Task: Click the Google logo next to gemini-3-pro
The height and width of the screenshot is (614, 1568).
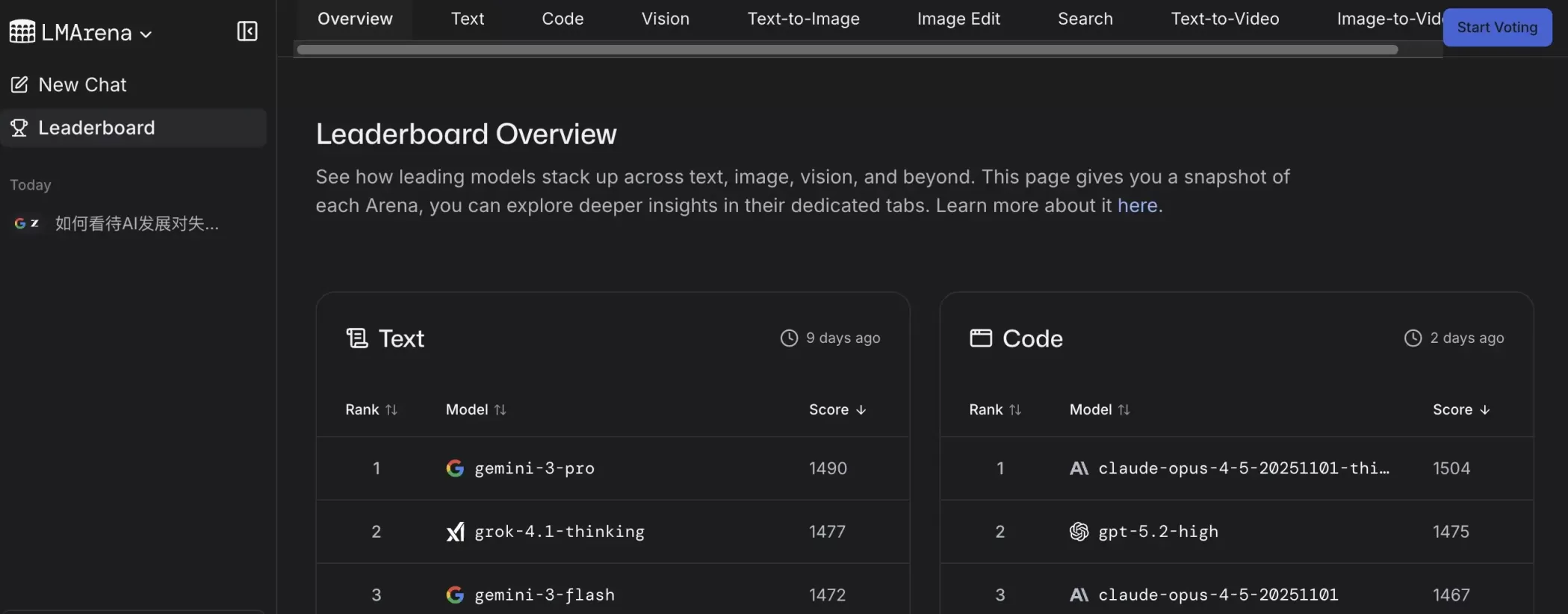Action: 455,468
